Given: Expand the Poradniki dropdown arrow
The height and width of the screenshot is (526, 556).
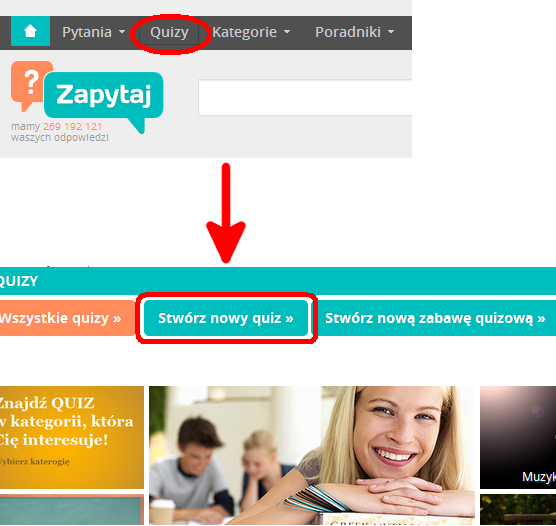Looking at the screenshot, I should click(391, 32).
